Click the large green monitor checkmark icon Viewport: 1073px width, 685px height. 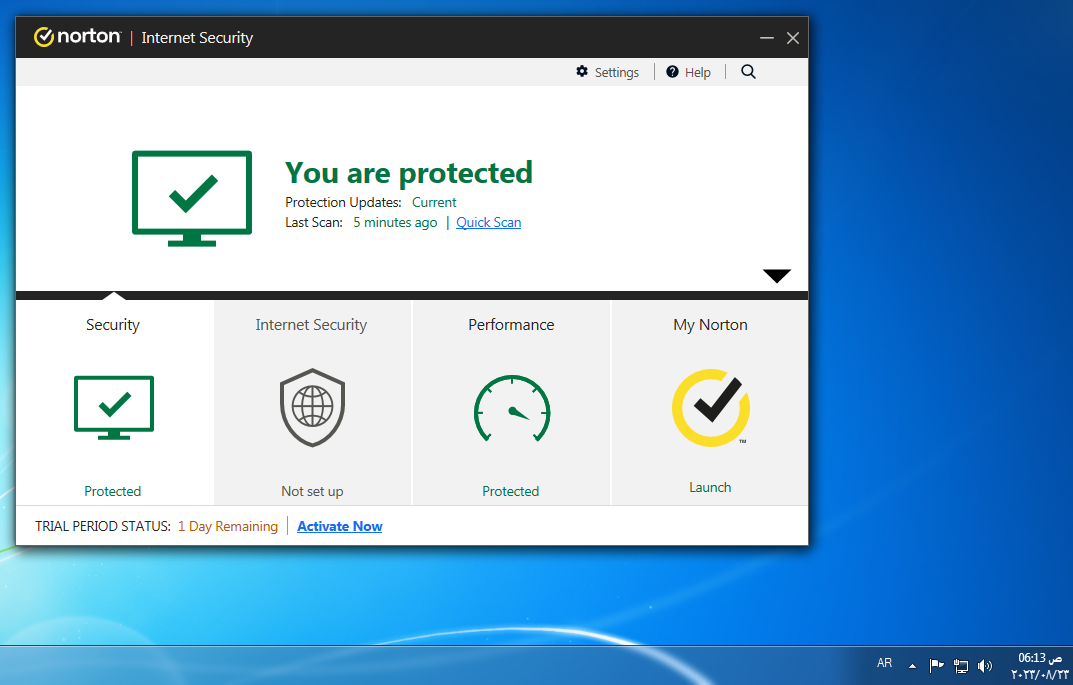[x=192, y=198]
